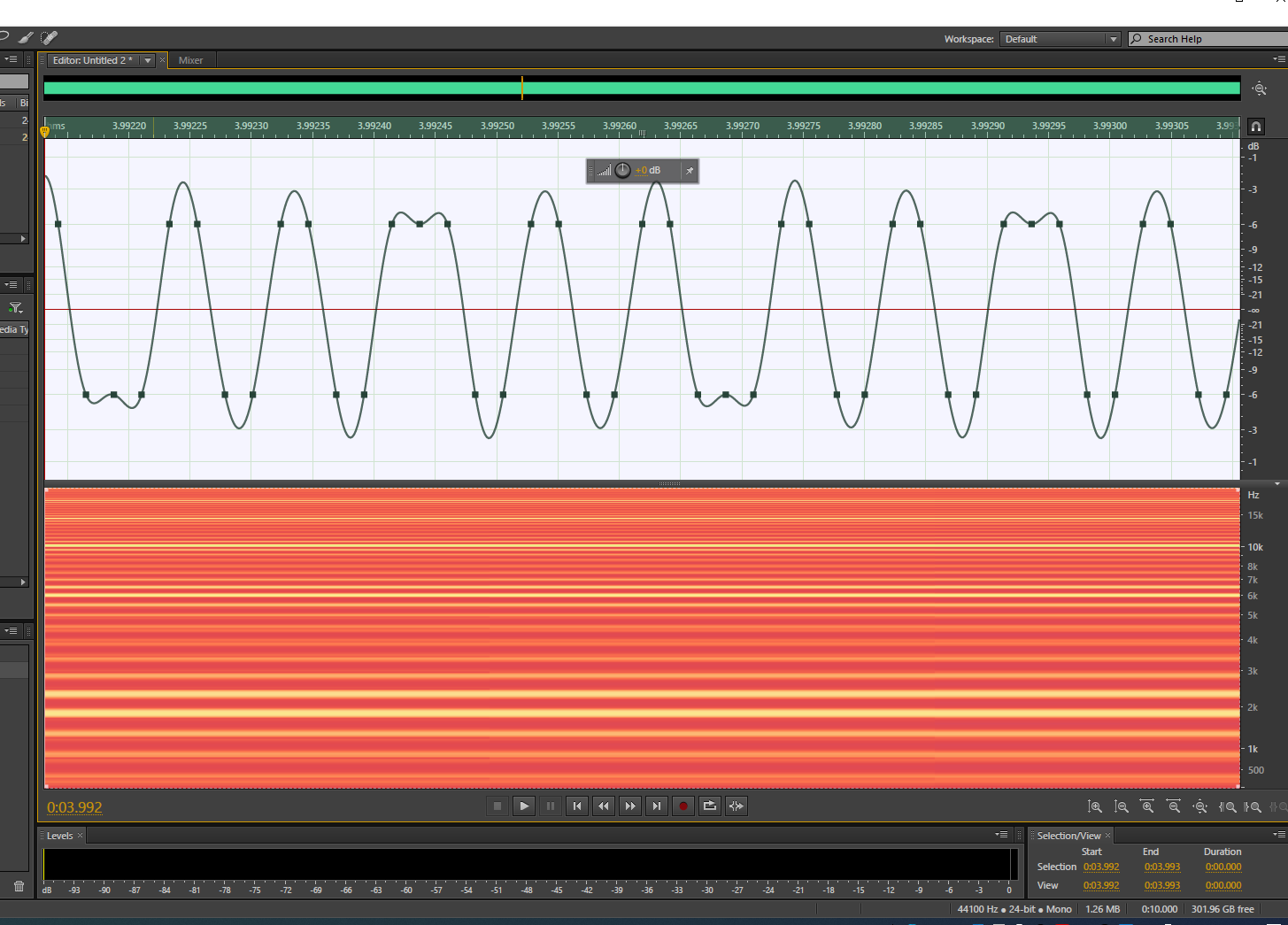1288x925 pixels.
Task: Edit the View Duration value
Action: point(1223,885)
